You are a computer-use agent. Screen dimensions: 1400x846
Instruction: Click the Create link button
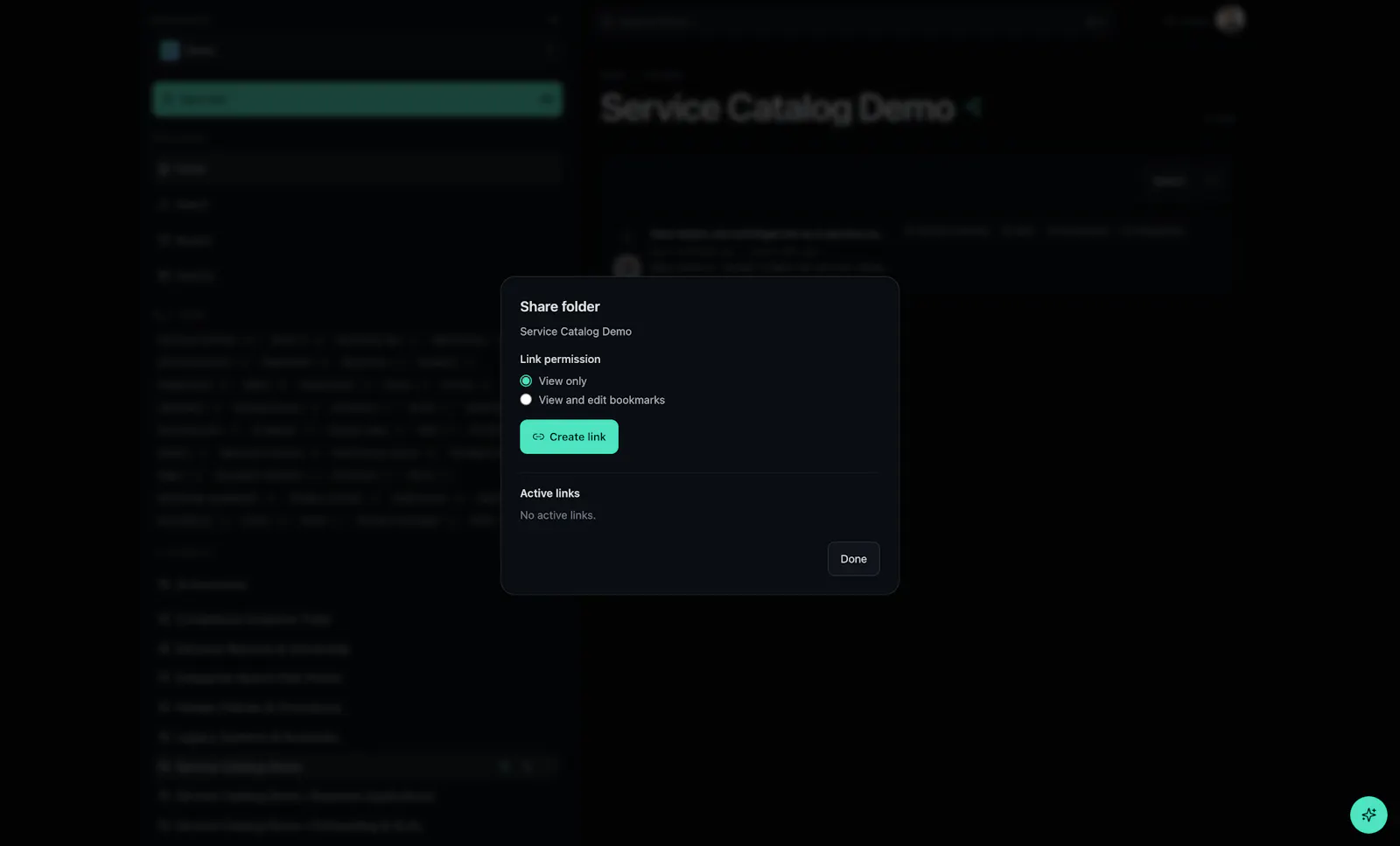569,437
